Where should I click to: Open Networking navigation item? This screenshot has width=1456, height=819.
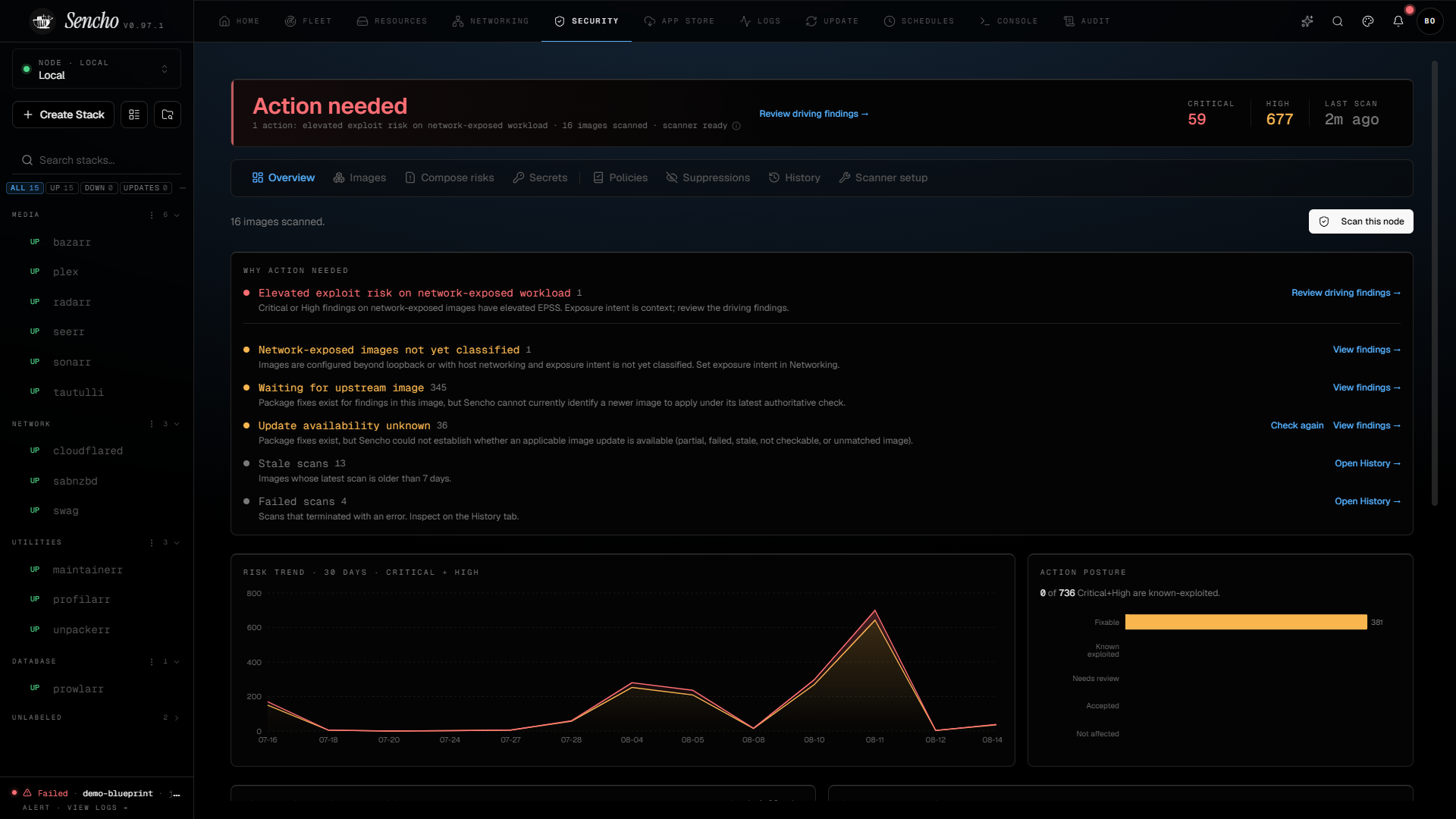491,21
